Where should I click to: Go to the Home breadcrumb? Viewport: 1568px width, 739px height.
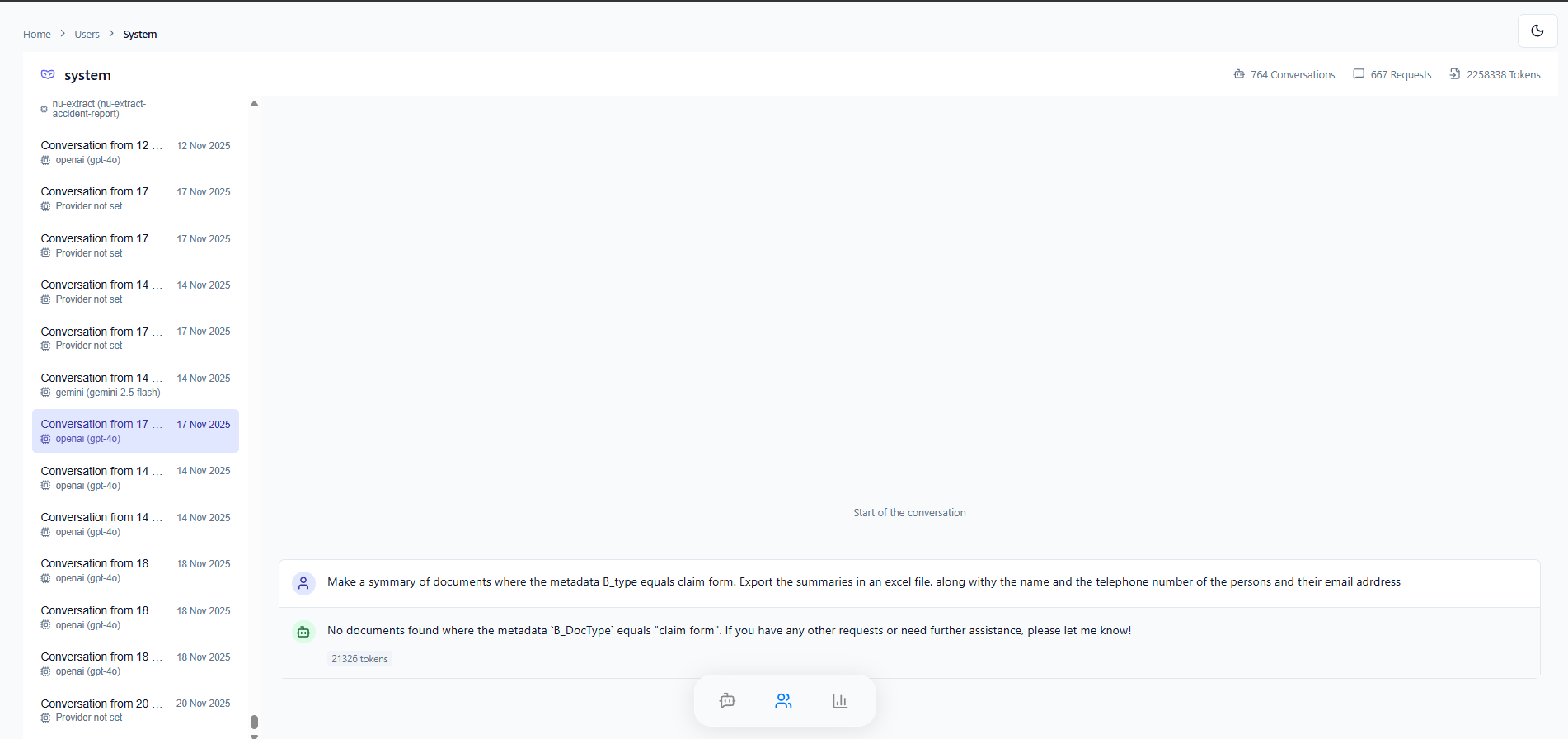tap(37, 35)
